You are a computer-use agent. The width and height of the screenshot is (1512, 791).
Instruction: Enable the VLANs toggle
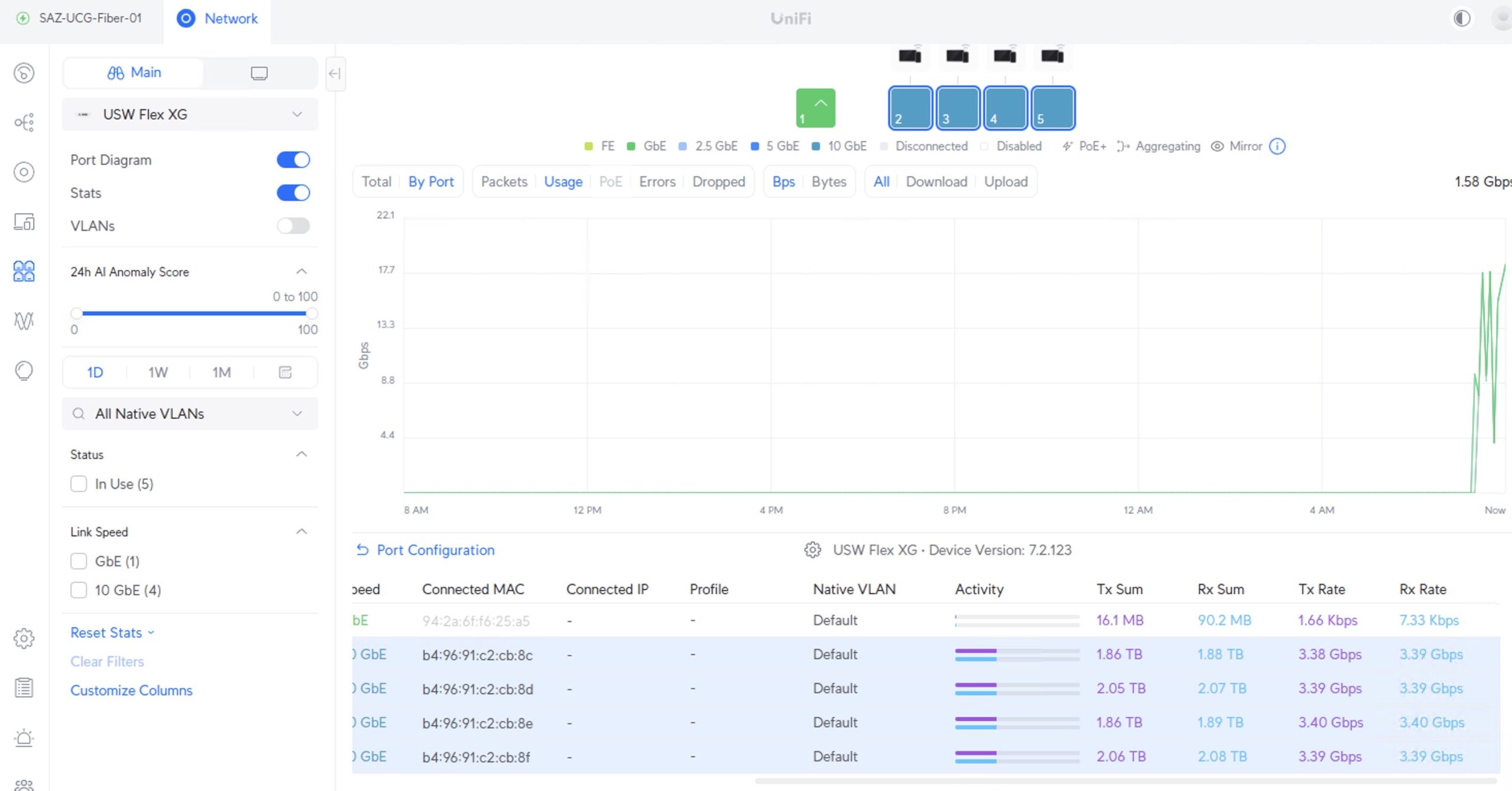[x=293, y=226]
